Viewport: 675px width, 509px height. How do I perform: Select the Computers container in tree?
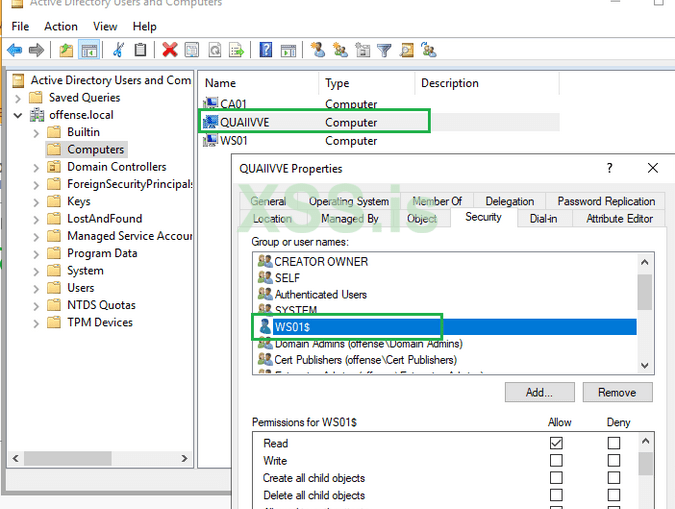[x=95, y=149]
